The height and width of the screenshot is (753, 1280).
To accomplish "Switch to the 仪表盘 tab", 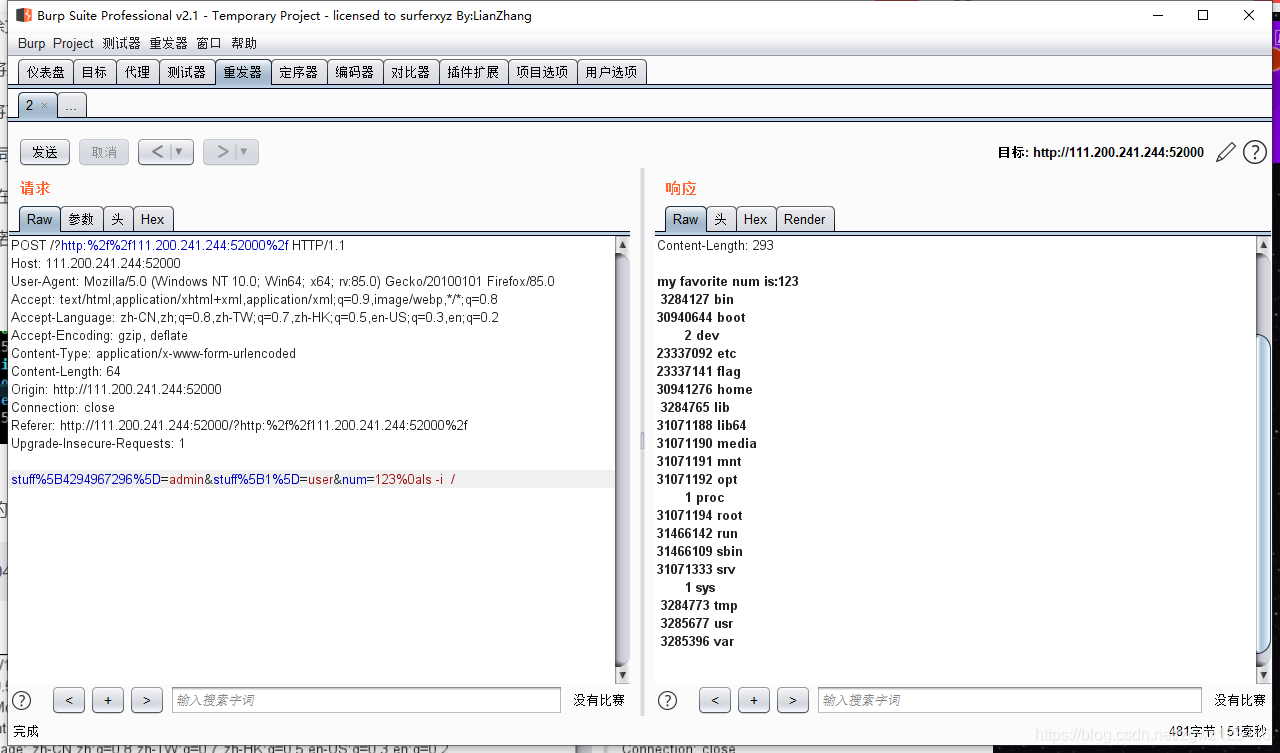I will tap(45, 72).
